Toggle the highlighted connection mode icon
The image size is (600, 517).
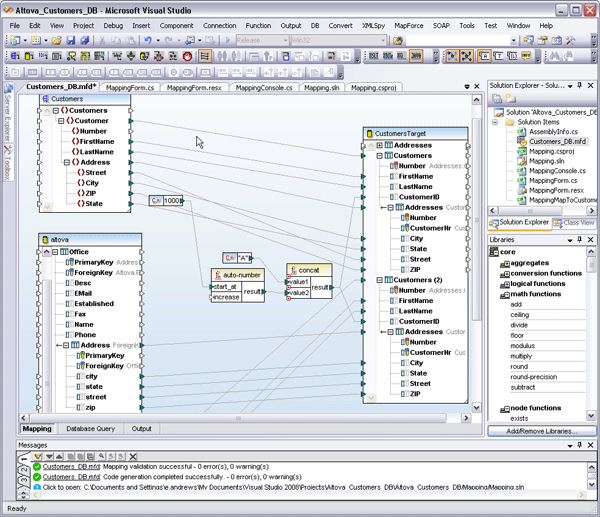205,57
